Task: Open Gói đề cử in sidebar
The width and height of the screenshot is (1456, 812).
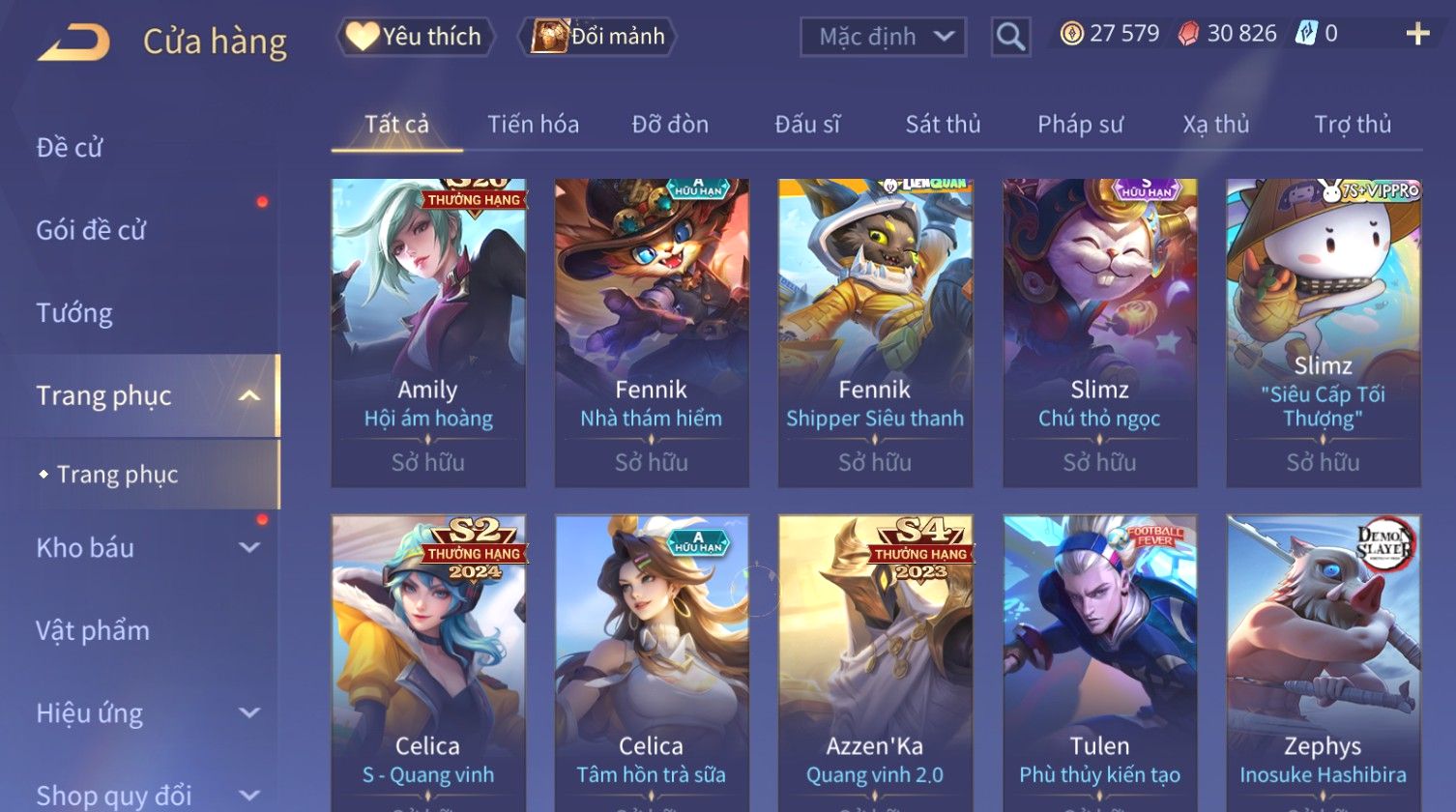Action: coord(91,230)
